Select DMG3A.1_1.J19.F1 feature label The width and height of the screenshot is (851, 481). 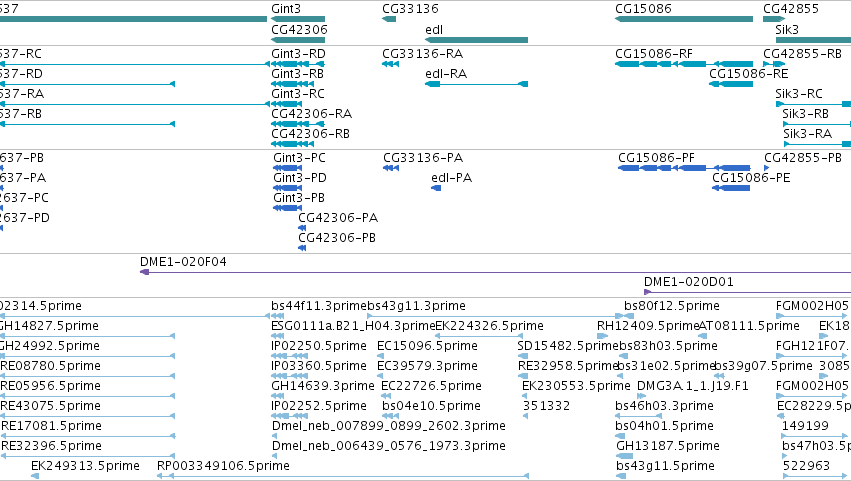coord(693,387)
